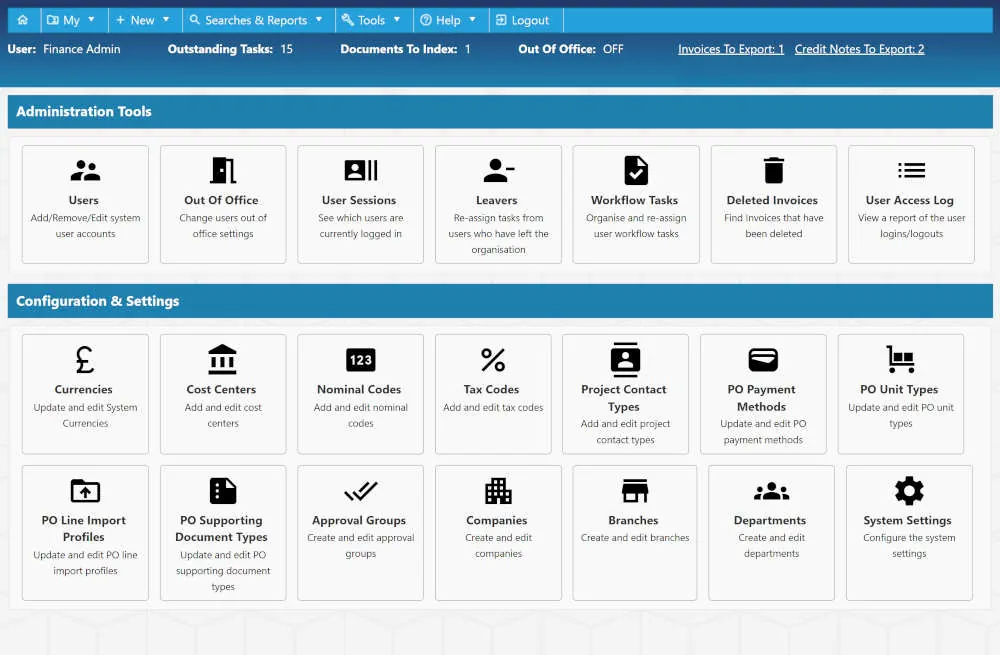Viewport: 1000px width, 655px height.
Task: Expand the New dropdown arrow
Action: tap(166, 20)
